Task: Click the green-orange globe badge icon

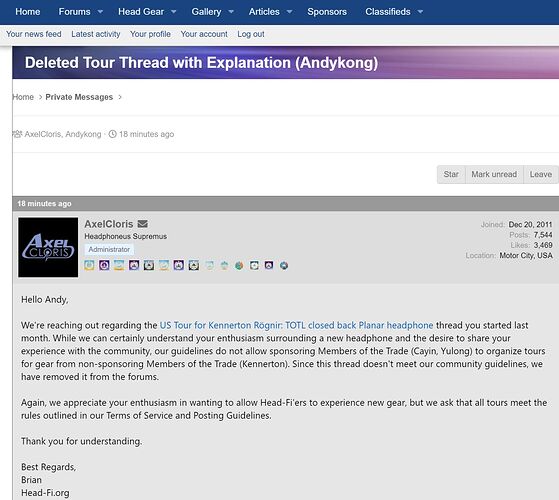Action: click(239, 266)
